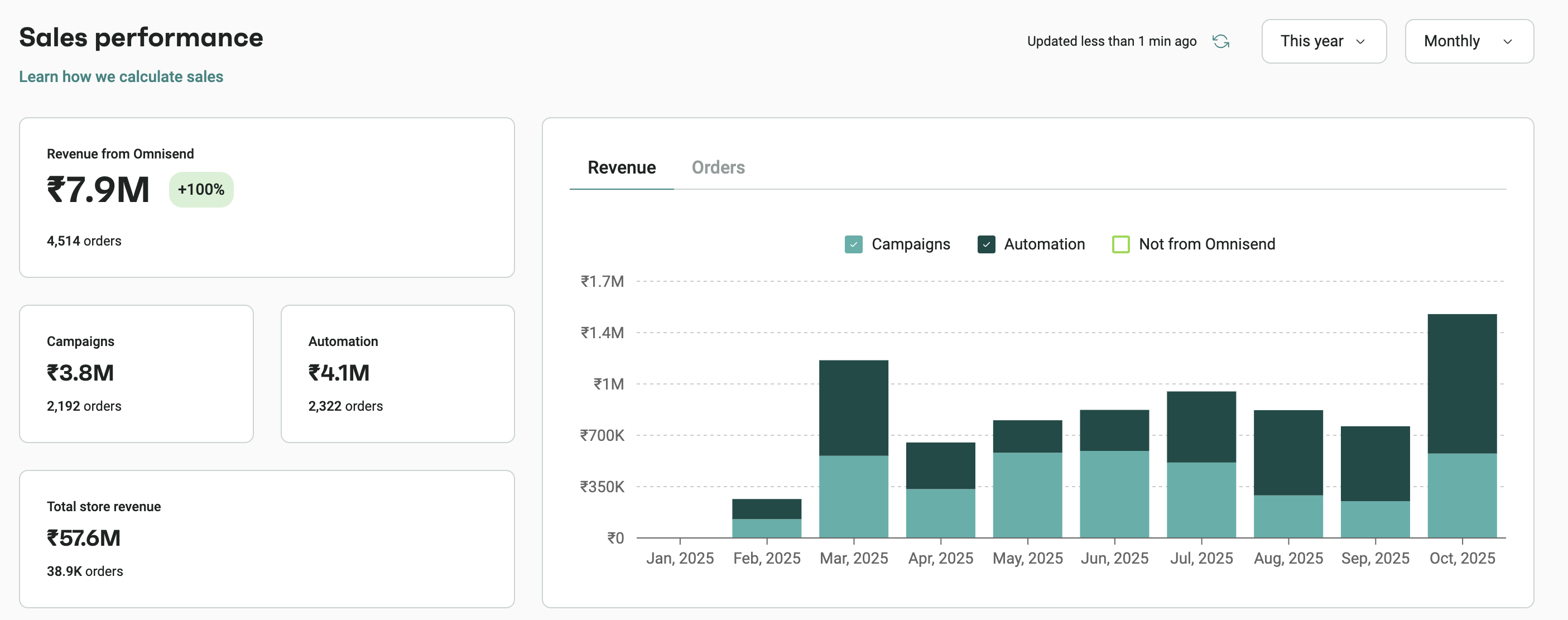Enable the Not from Omnisend checkbox
The height and width of the screenshot is (620, 1568).
click(x=1120, y=244)
